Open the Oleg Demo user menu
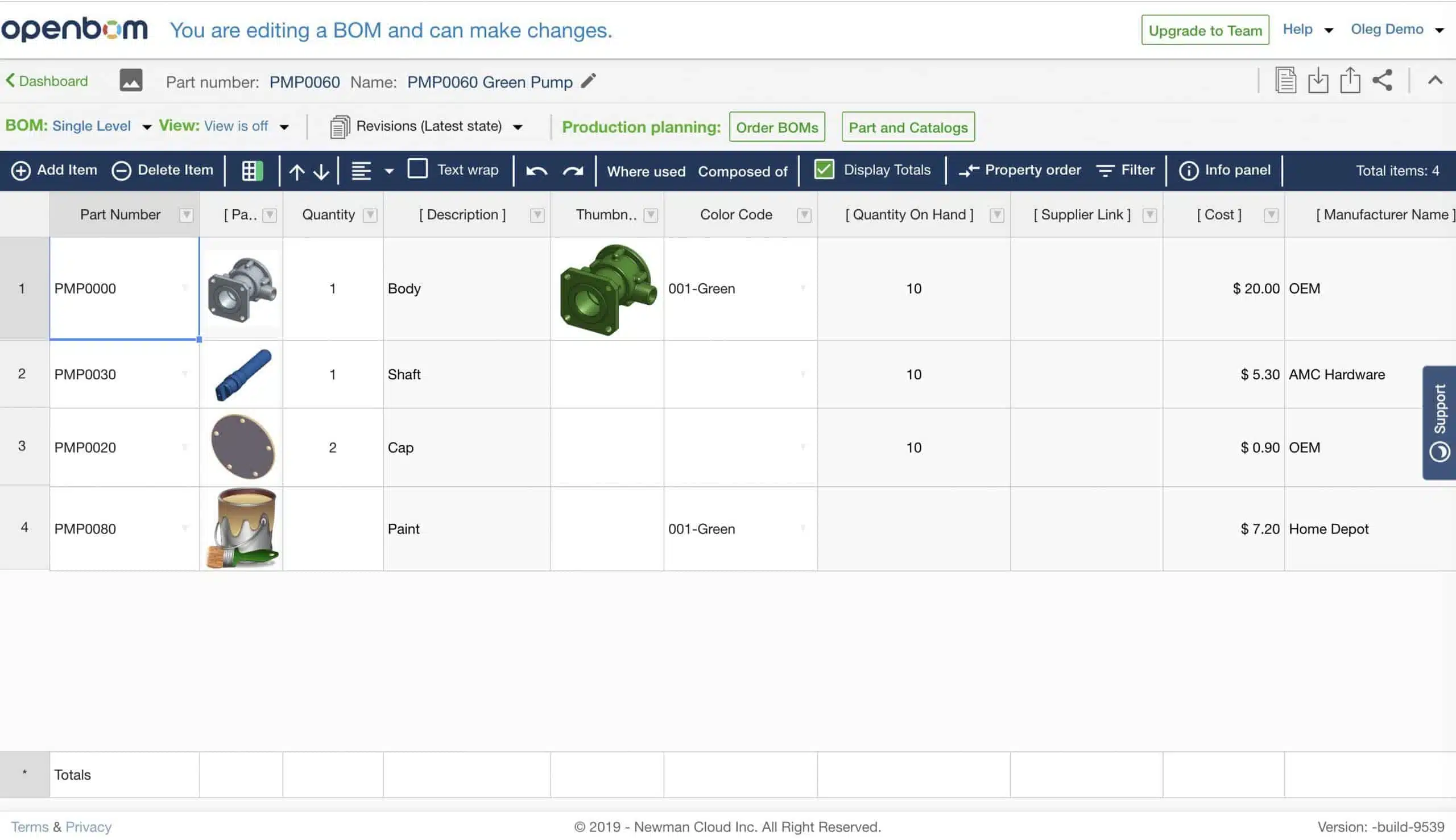This screenshot has width=1456, height=840. pos(1397,30)
